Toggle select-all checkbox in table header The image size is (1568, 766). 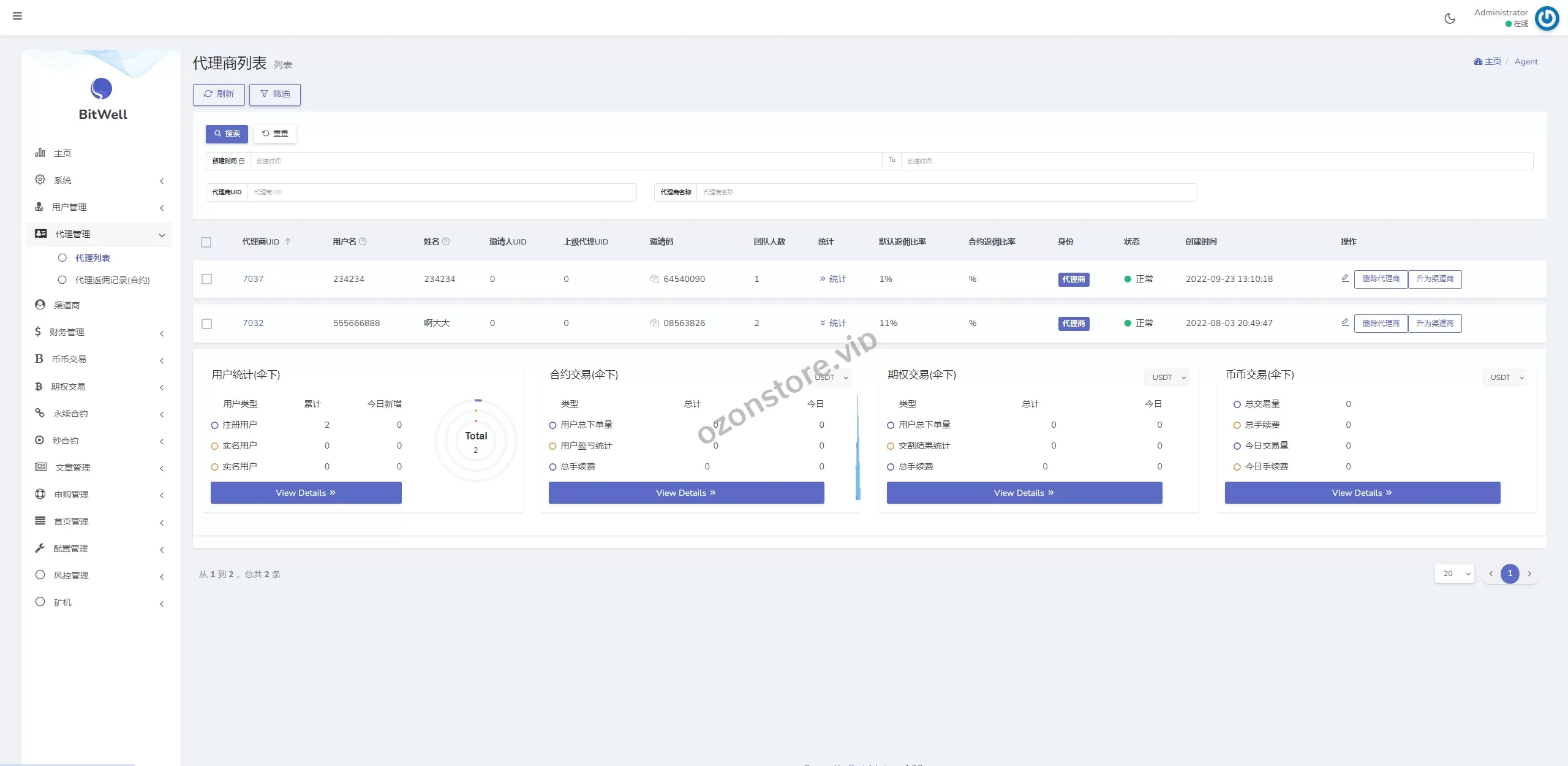[206, 242]
